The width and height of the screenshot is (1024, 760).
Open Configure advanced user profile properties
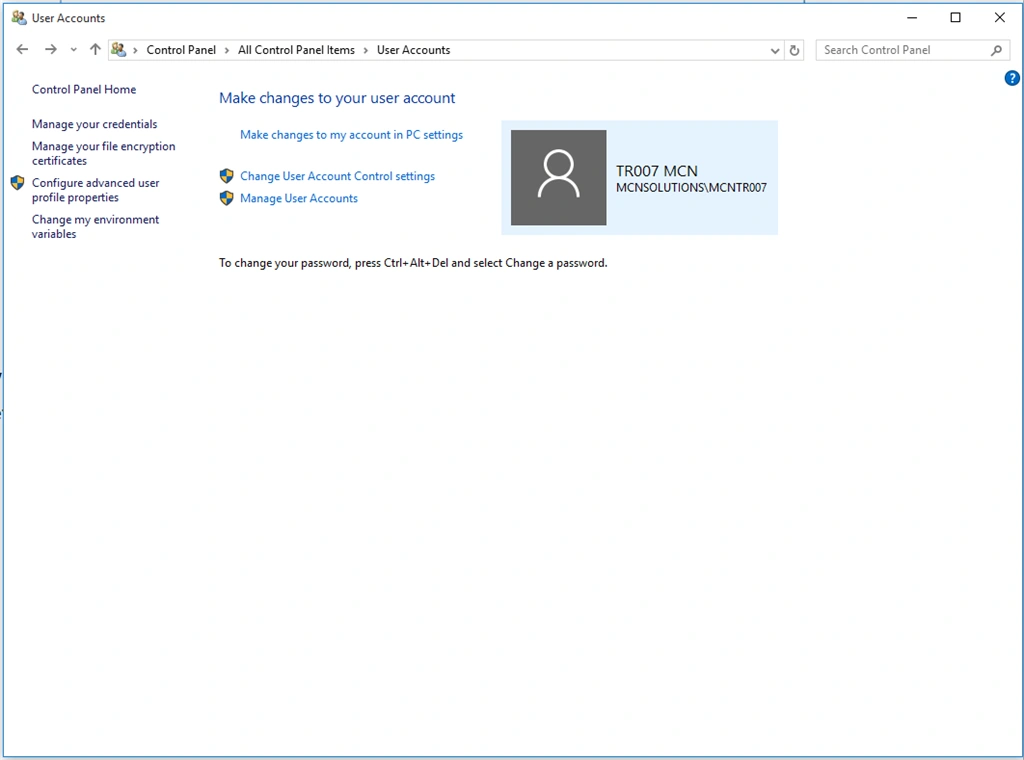(95, 190)
